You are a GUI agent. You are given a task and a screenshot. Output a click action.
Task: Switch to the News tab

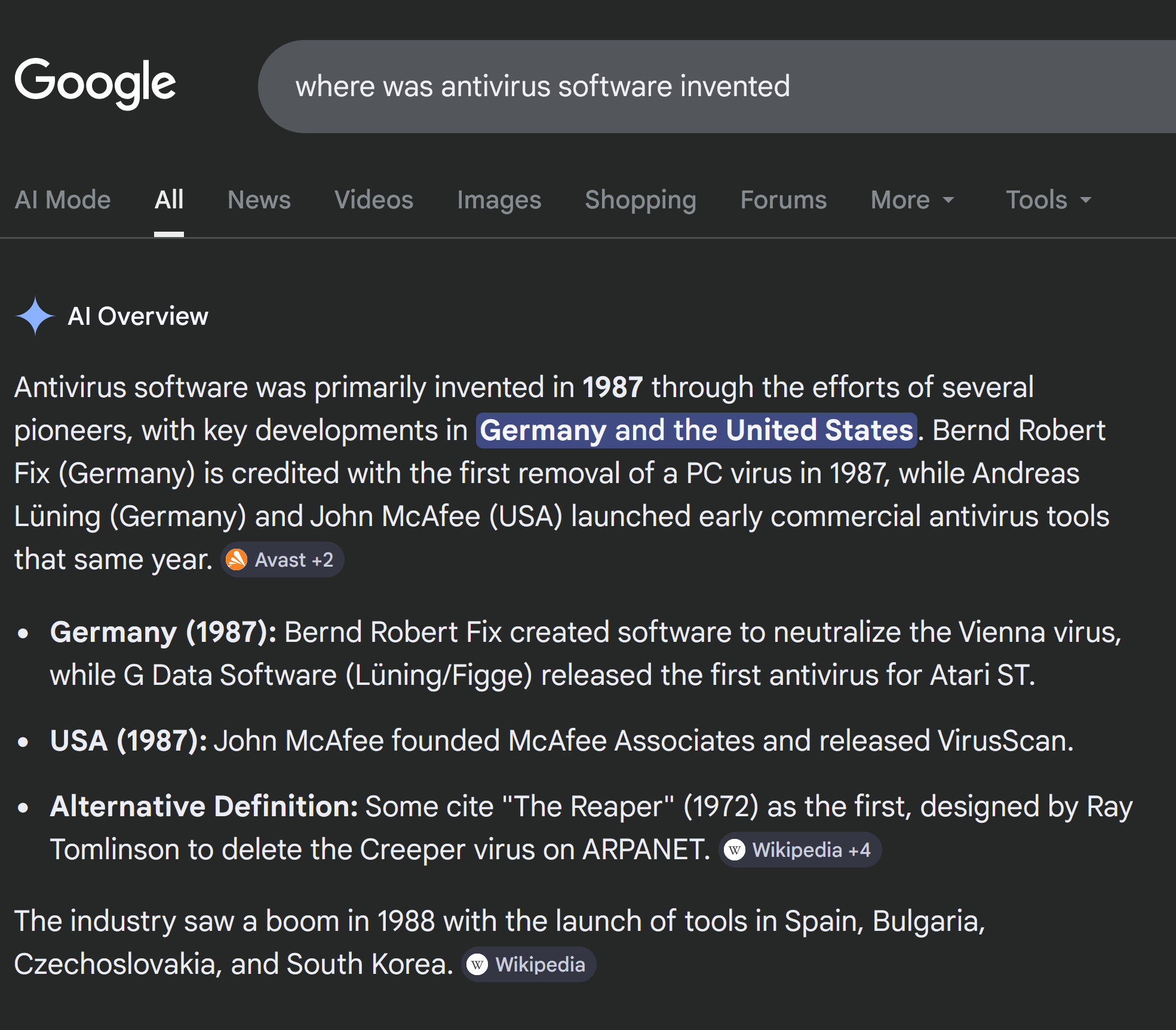(x=259, y=200)
